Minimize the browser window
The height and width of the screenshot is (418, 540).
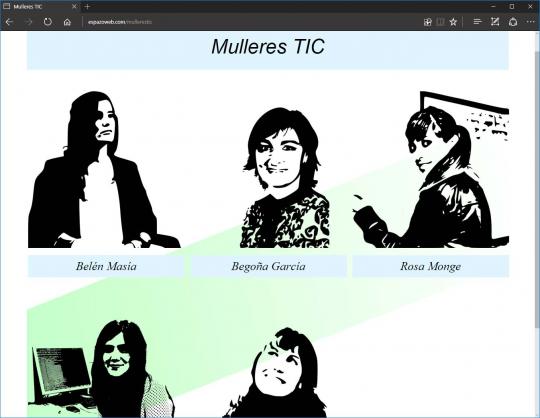[x=493, y=6]
